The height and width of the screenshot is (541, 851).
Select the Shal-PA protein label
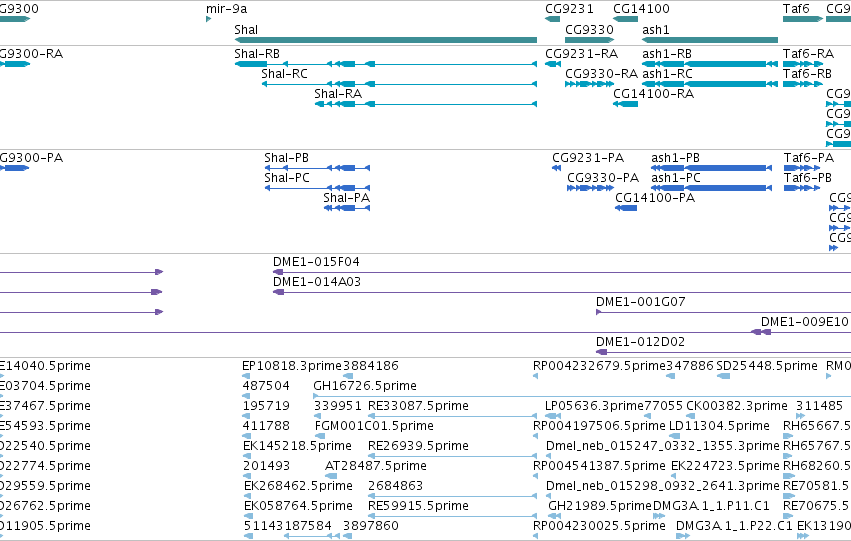point(346,198)
